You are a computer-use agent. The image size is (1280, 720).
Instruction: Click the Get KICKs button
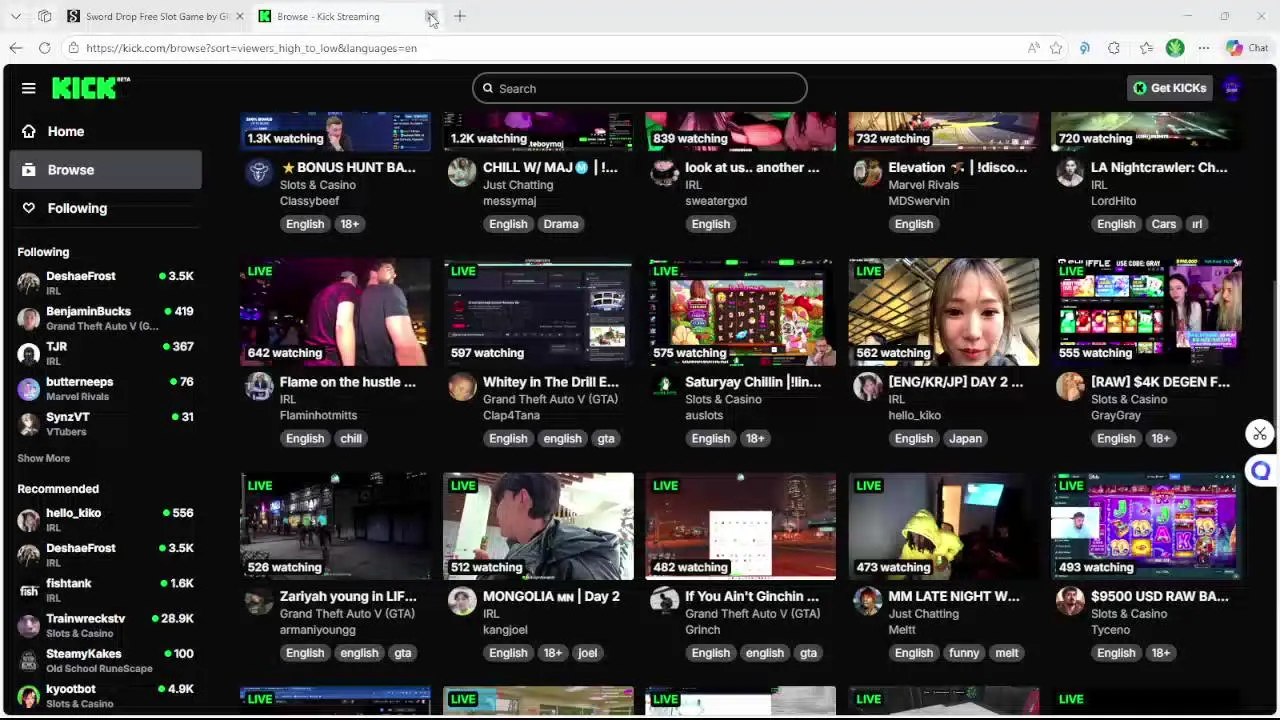click(1169, 88)
